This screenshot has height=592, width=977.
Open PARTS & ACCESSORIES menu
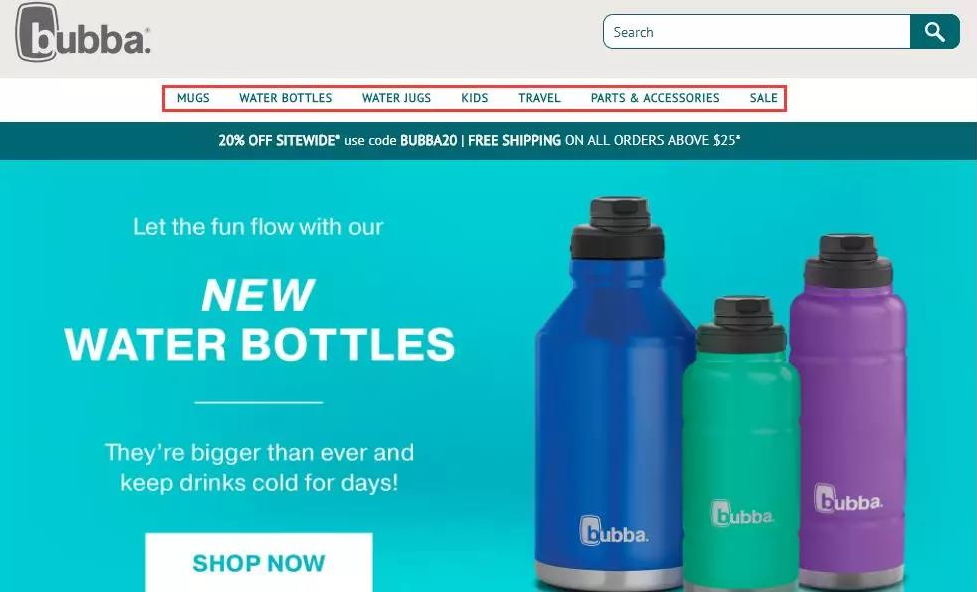[655, 98]
